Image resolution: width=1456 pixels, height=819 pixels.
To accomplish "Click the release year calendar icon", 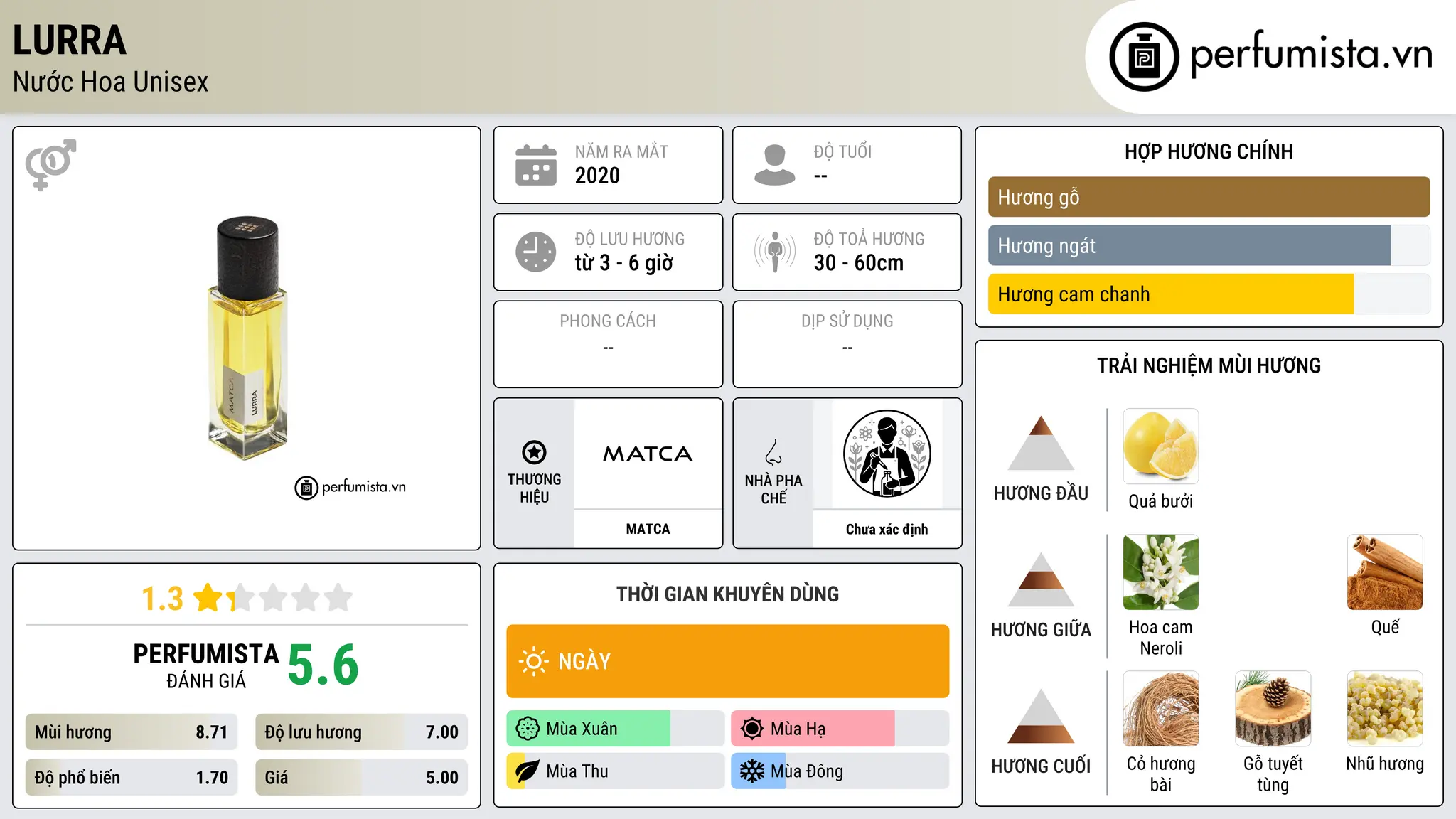I will (x=536, y=165).
